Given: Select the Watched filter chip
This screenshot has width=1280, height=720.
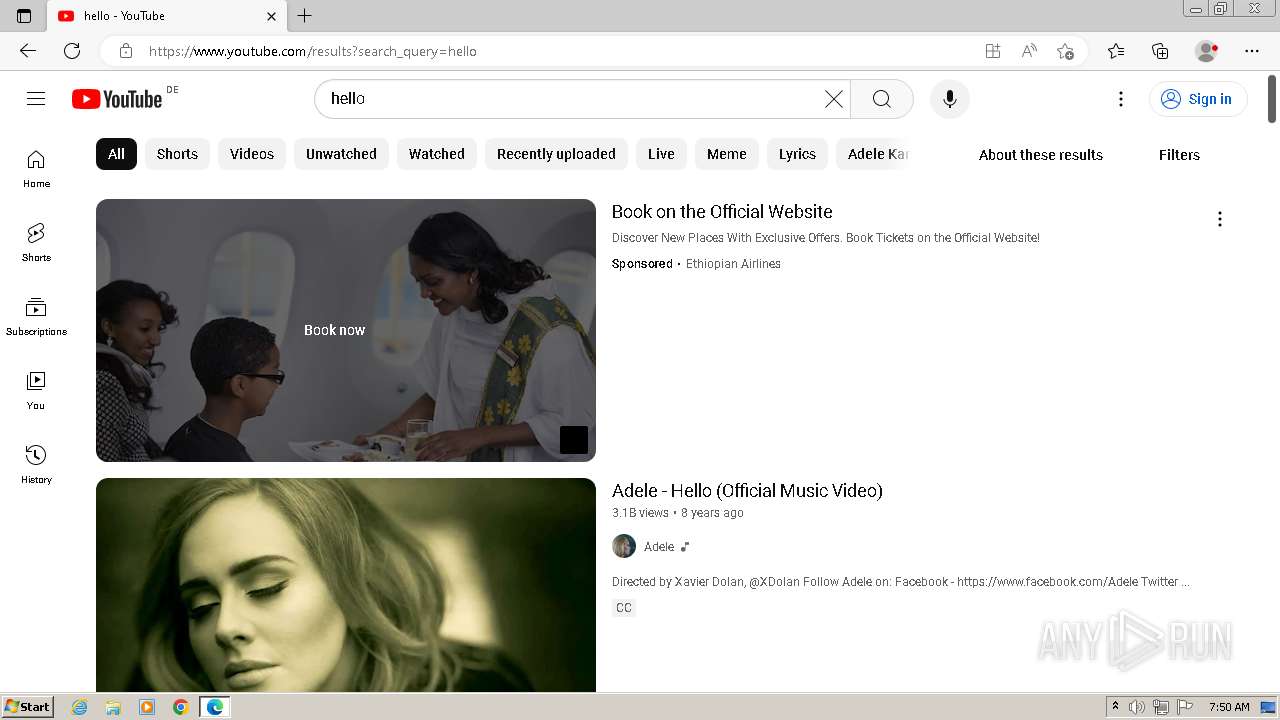Looking at the screenshot, I should tap(437, 154).
